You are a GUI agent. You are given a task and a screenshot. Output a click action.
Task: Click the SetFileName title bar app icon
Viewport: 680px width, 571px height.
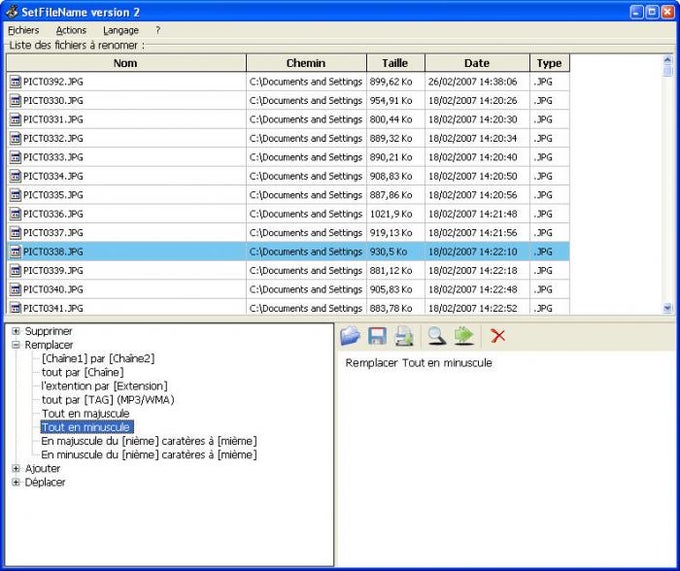11,12
